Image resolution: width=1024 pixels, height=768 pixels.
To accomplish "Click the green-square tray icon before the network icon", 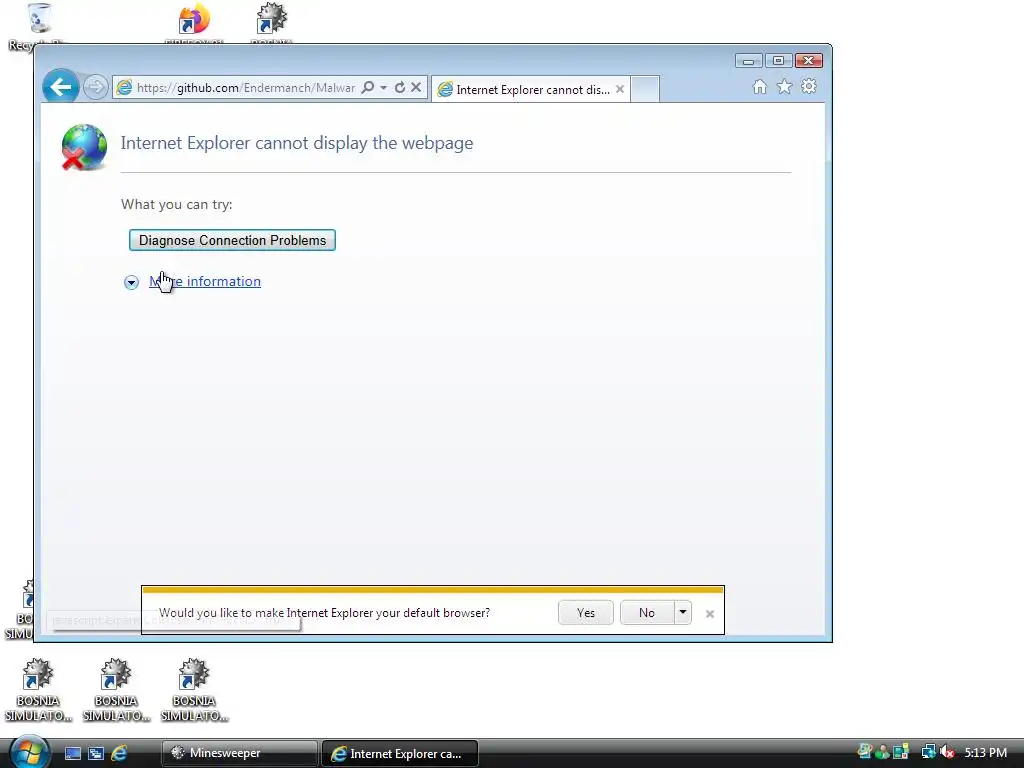I will 901,752.
